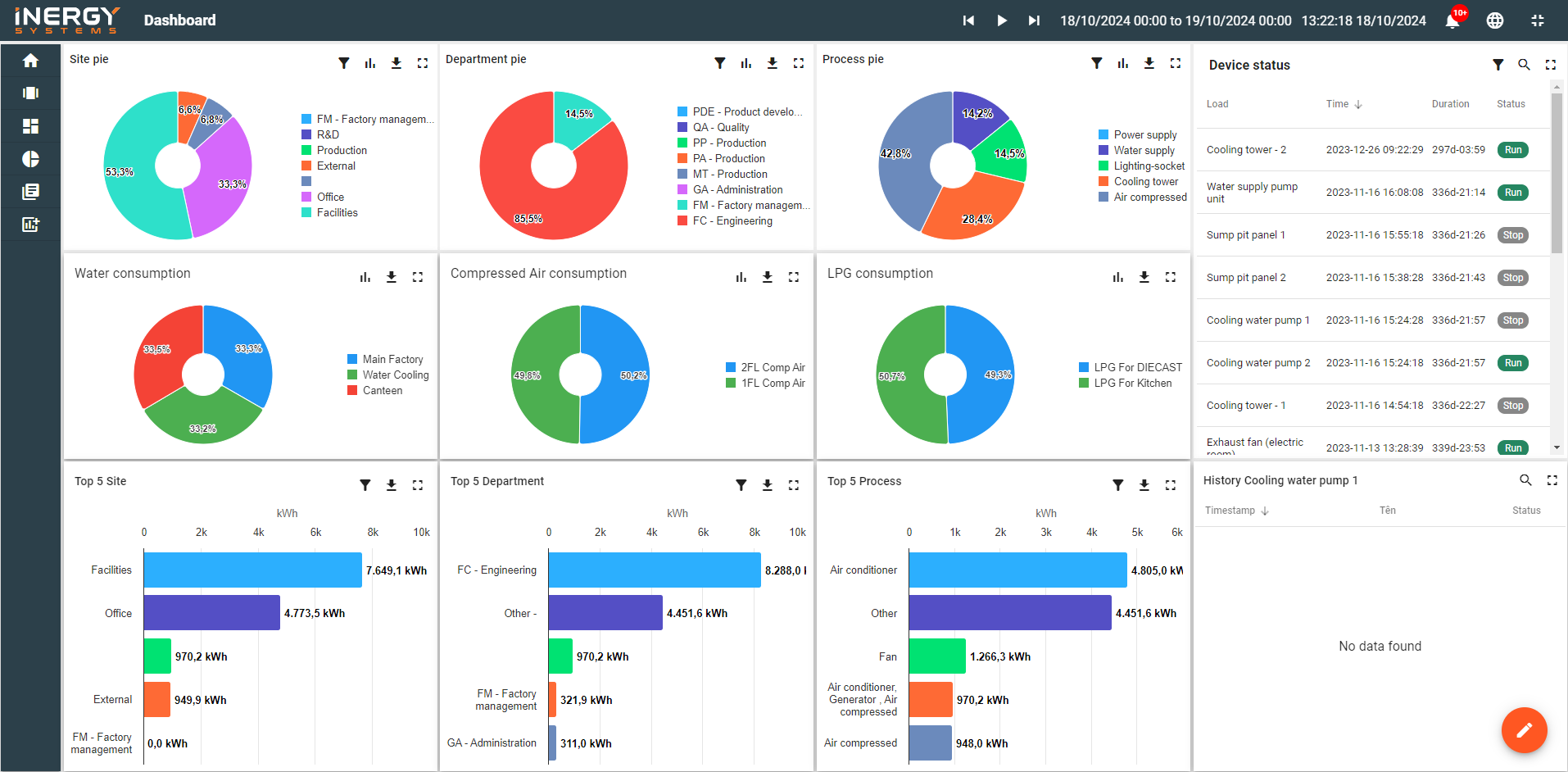Toggle Power supply legend in Process pie
This screenshot has width=1568, height=772.
(x=1138, y=134)
